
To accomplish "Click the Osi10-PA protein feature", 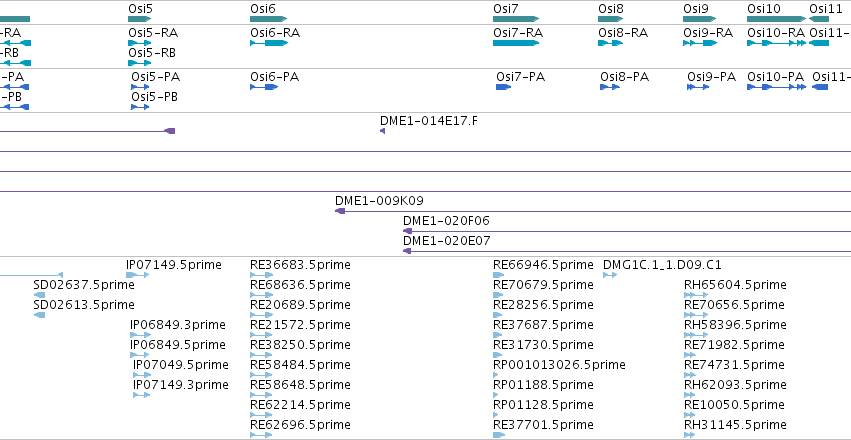I will coord(777,87).
